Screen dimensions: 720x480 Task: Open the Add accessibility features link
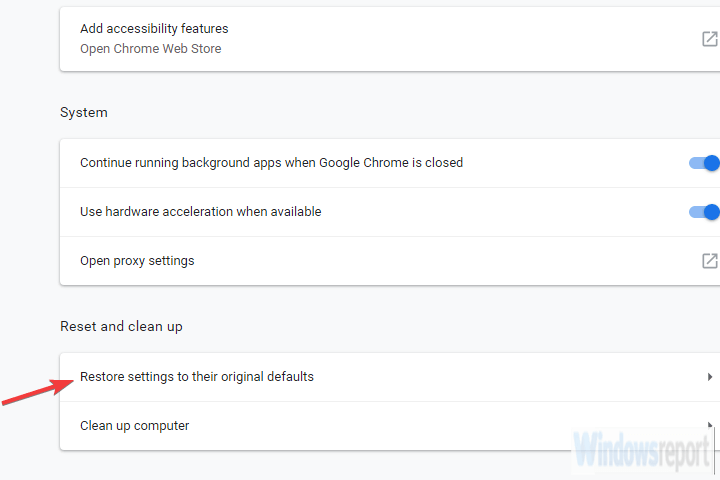[154, 29]
